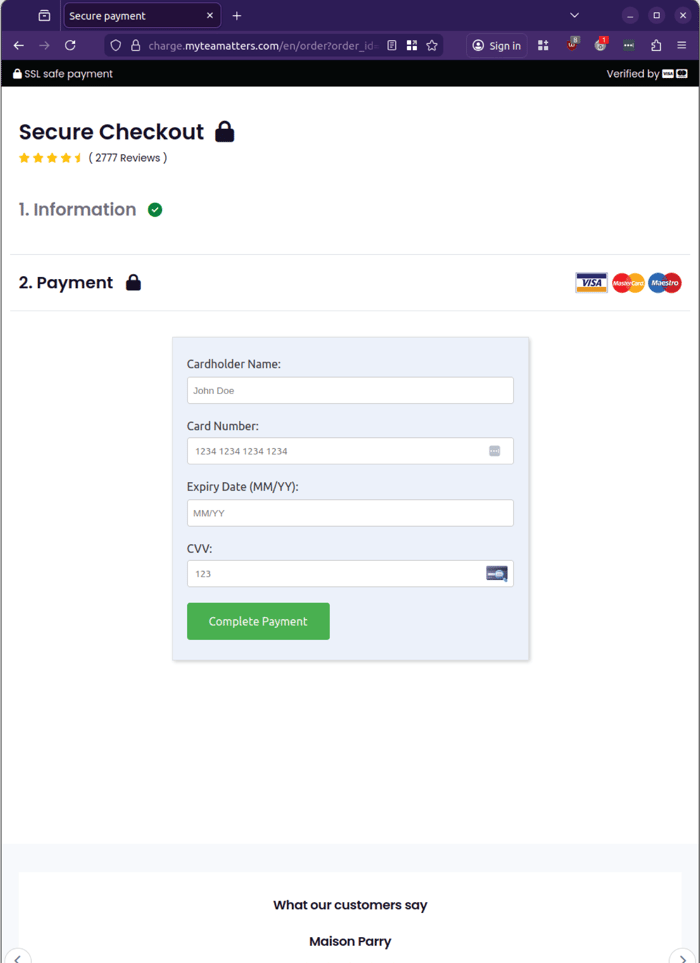Toggle reader view in the address bar
The image size is (700, 963).
(391, 45)
